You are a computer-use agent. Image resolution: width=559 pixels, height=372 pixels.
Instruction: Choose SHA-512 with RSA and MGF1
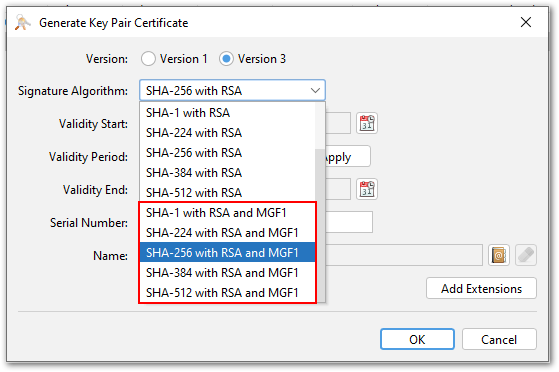pos(227,292)
